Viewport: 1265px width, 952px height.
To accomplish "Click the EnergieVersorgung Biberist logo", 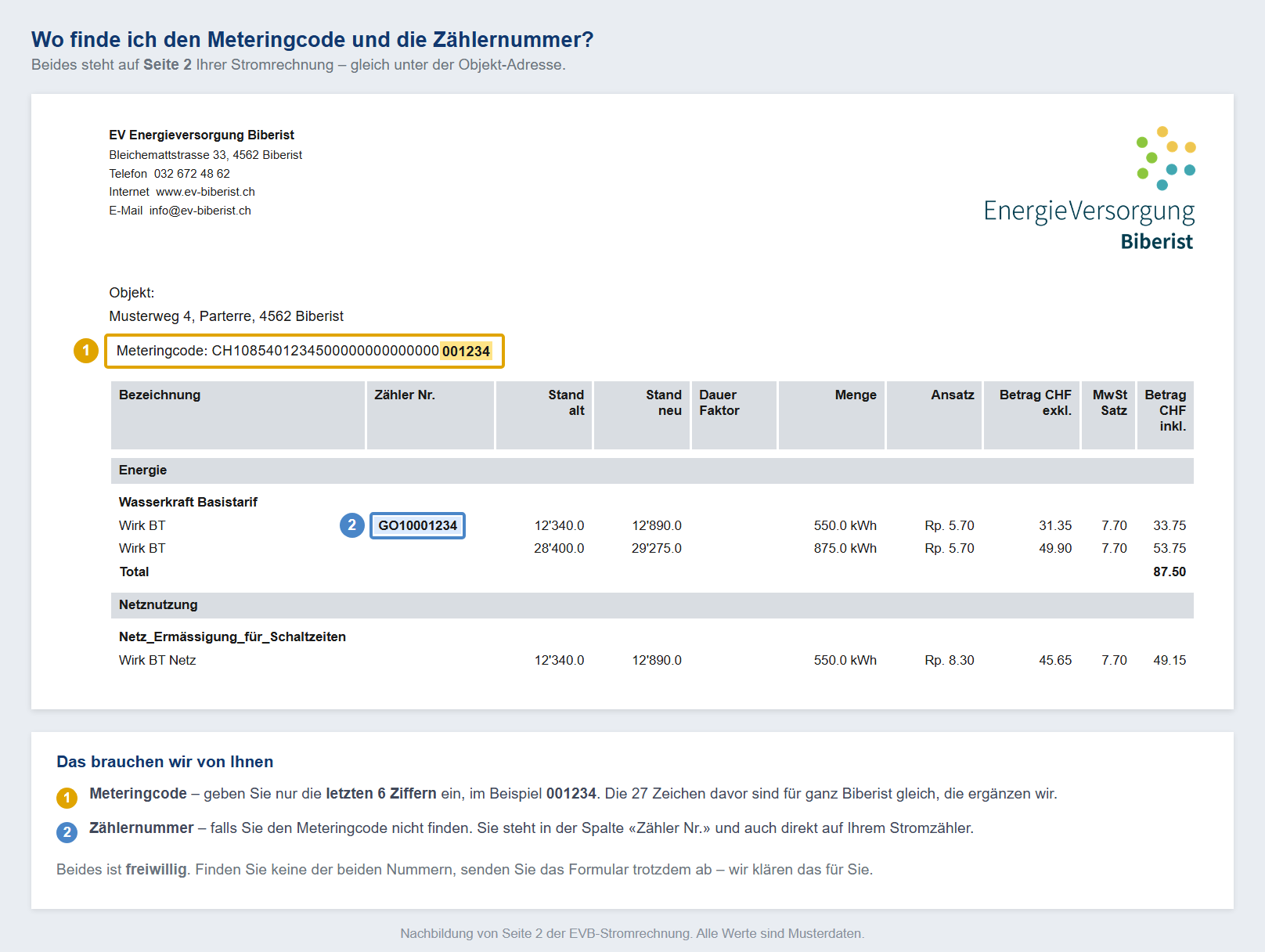I will coord(1089,189).
